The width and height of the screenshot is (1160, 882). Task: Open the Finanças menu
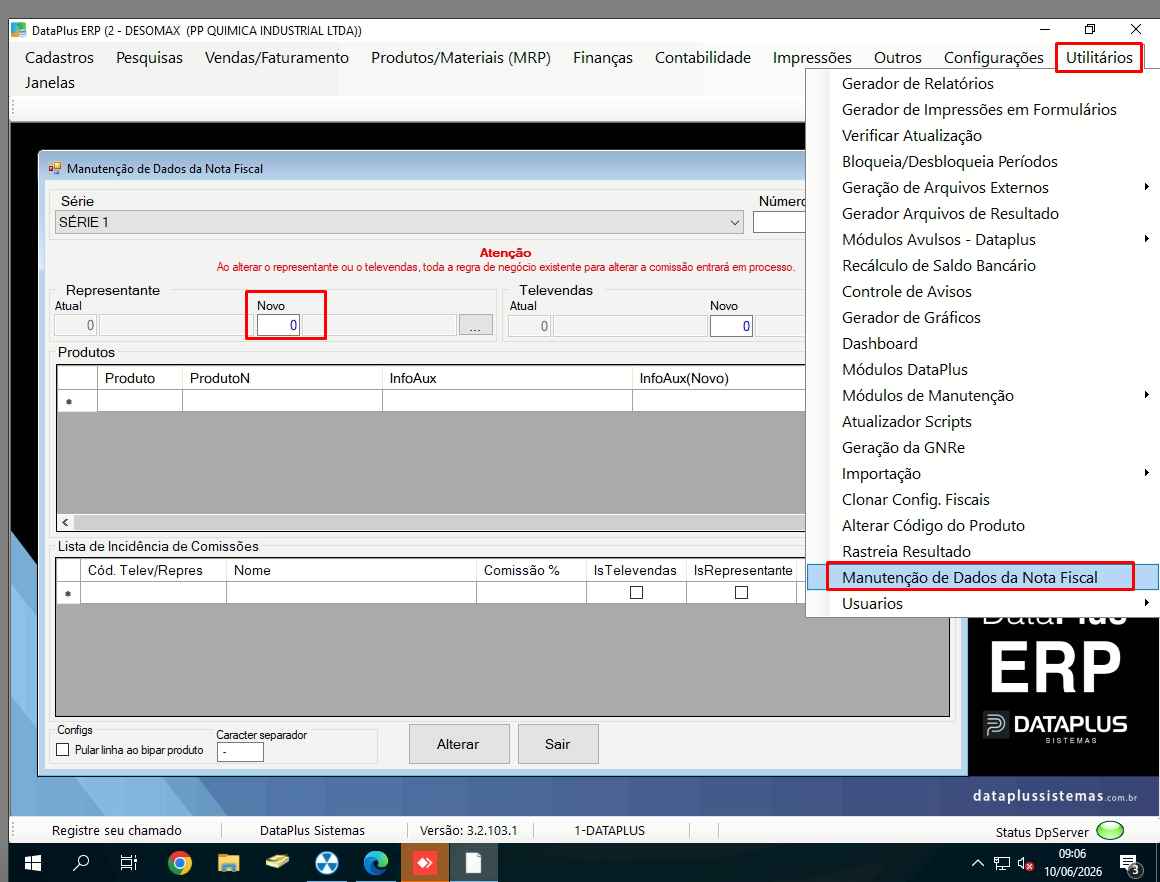(x=602, y=58)
